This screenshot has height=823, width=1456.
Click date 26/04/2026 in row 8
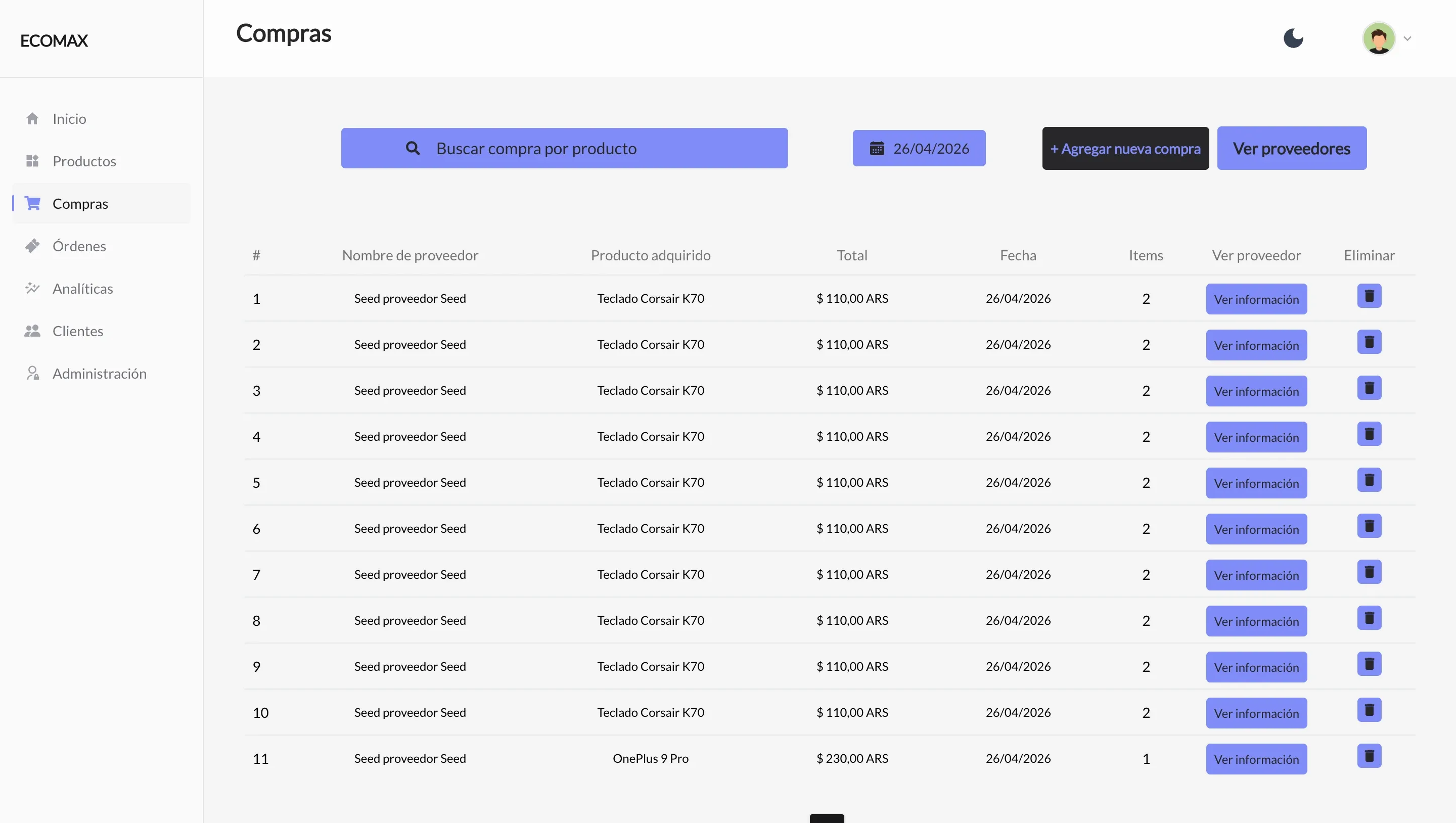(1018, 621)
